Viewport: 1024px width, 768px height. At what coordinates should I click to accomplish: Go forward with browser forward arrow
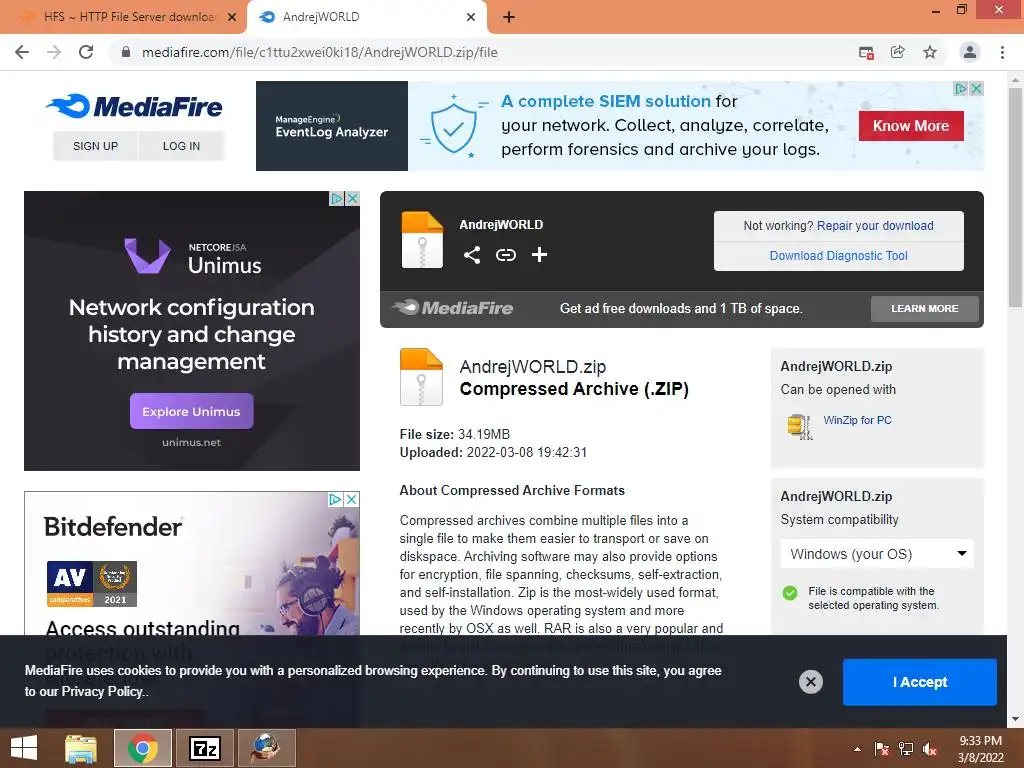point(54,52)
